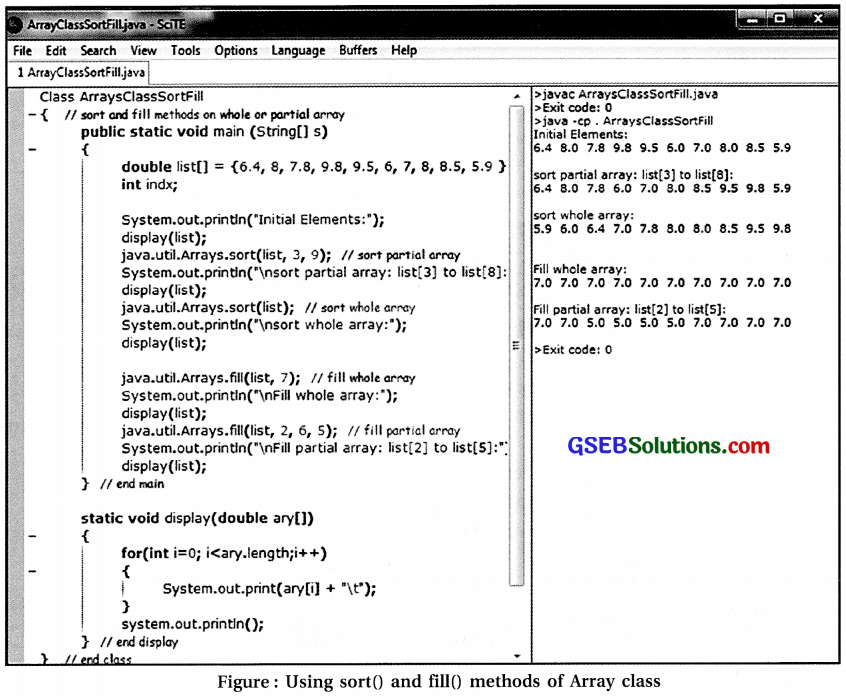Viewport: 846px width, 697px height.
Task: Open the Search menu
Action: 98,50
